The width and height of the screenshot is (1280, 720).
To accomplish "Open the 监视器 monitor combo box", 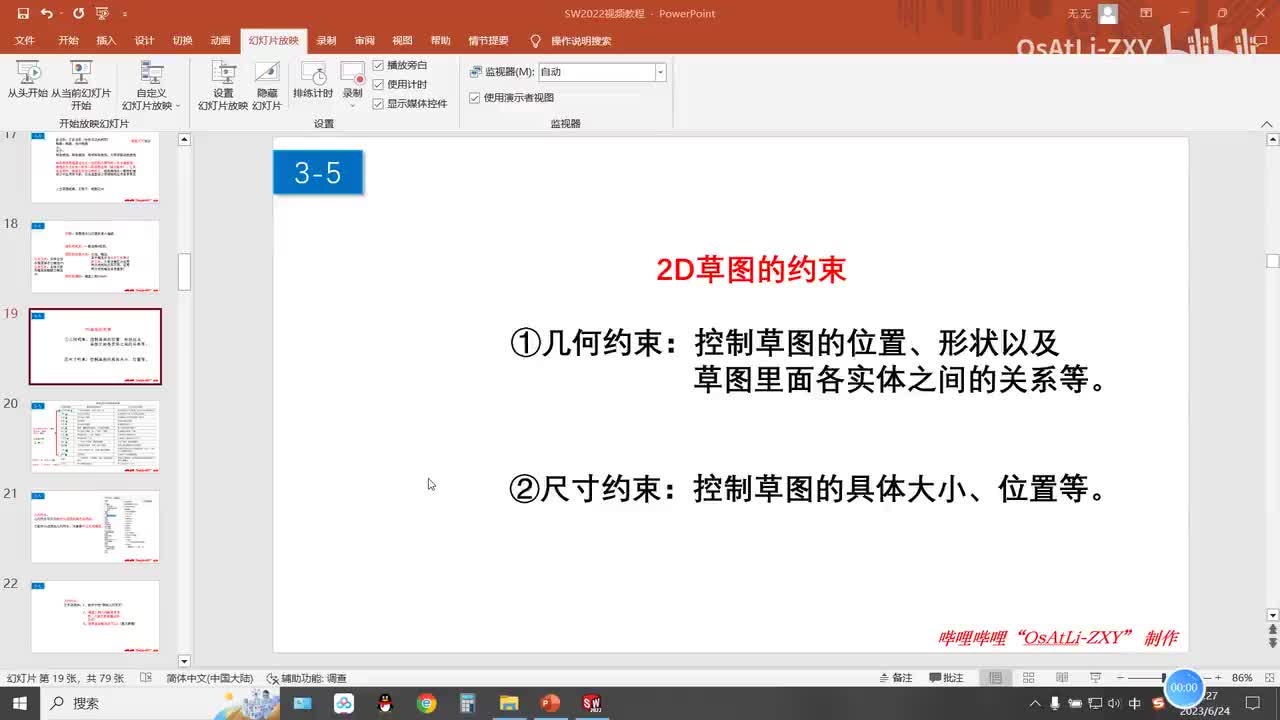I will (x=602, y=72).
